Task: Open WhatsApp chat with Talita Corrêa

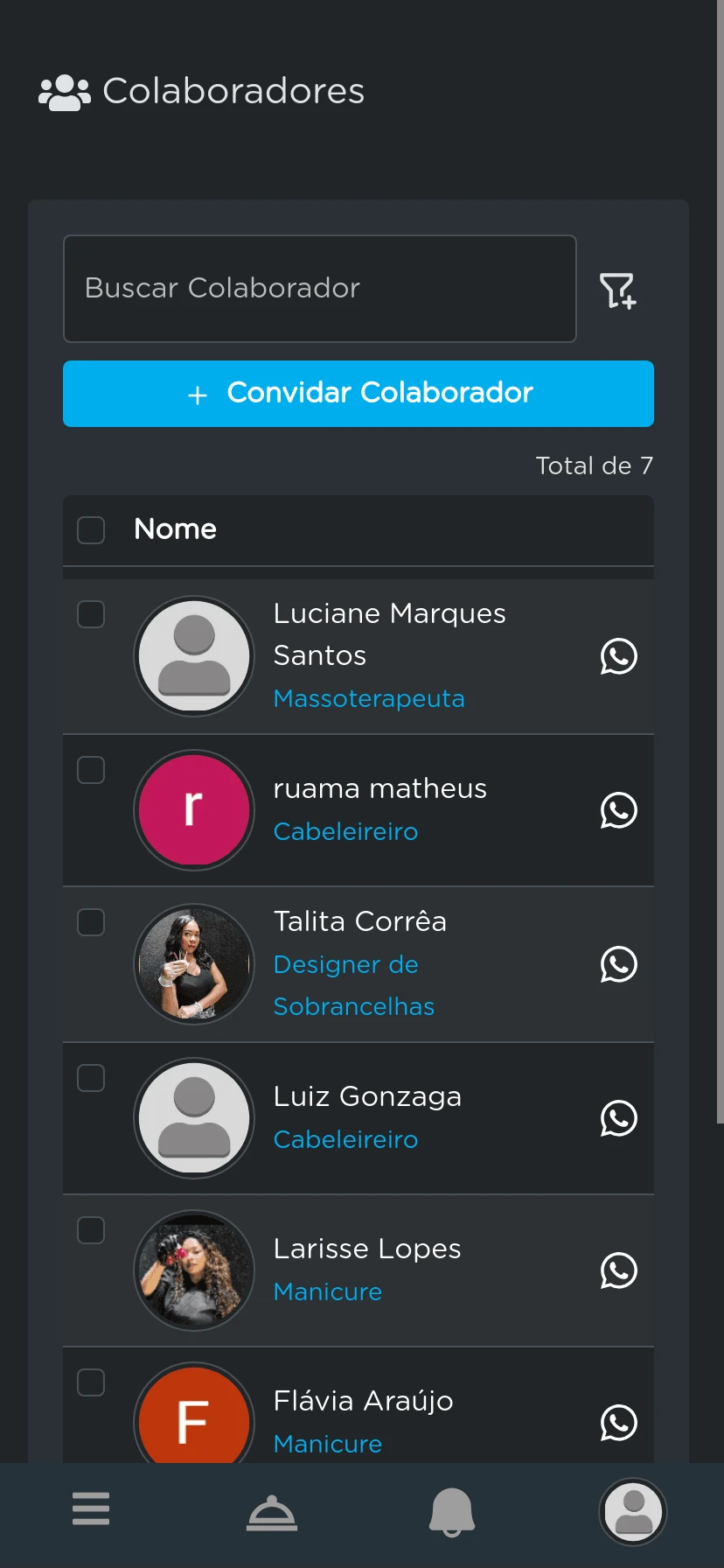Action: tap(619, 964)
